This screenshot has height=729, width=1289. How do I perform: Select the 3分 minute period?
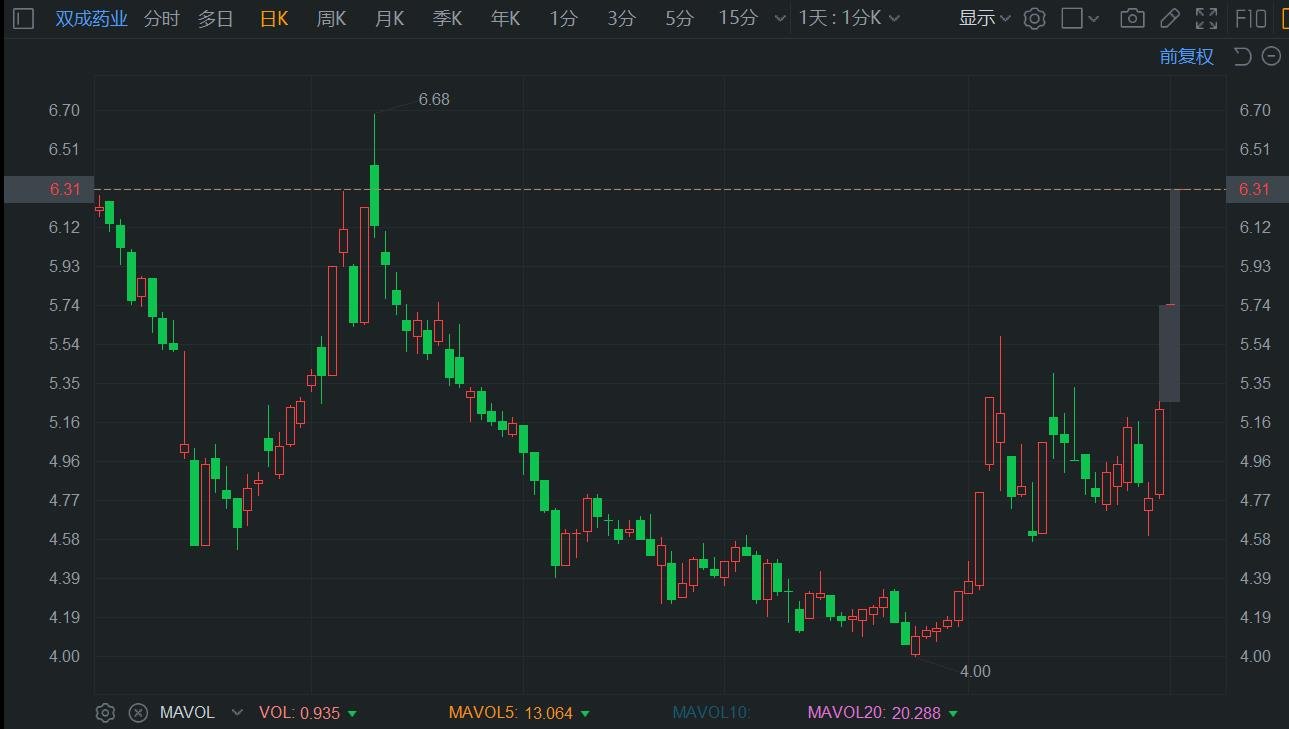coord(621,18)
